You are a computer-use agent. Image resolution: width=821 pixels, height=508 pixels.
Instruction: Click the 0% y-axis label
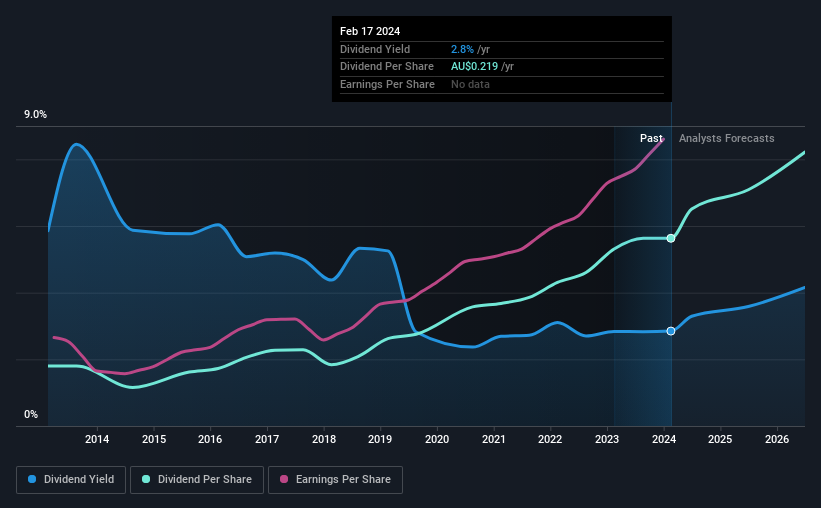tap(31, 414)
